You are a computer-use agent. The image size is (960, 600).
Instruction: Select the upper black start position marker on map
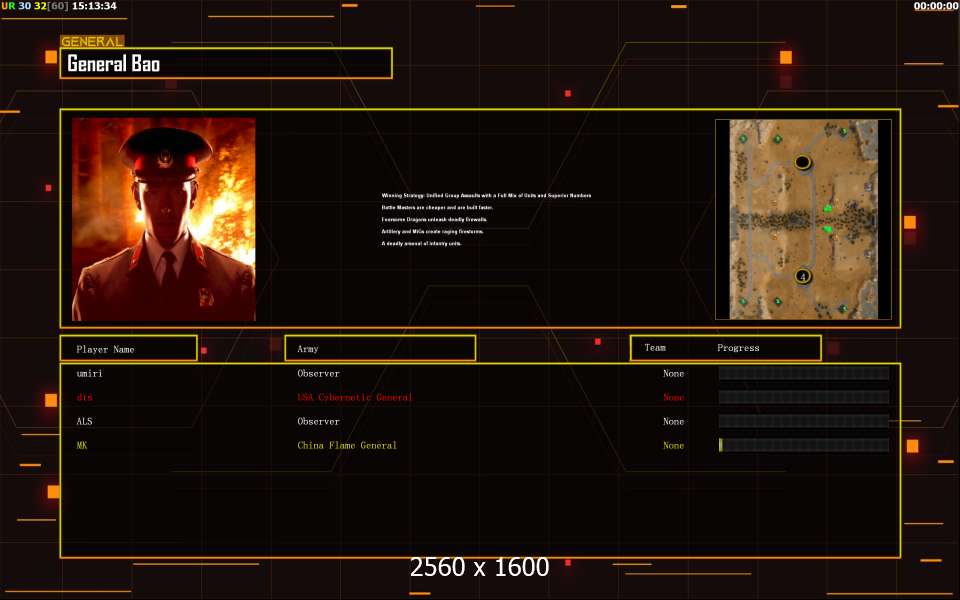click(803, 162)
